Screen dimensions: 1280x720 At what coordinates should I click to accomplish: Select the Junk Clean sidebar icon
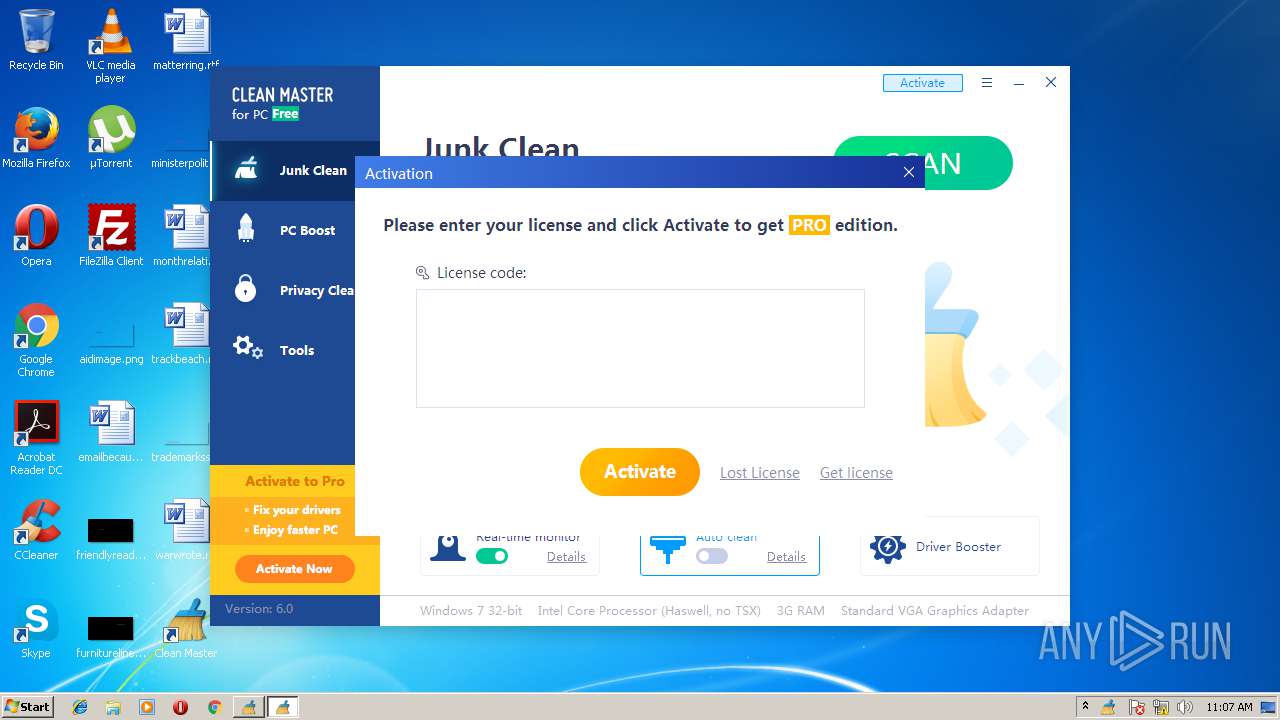point(246,169)
